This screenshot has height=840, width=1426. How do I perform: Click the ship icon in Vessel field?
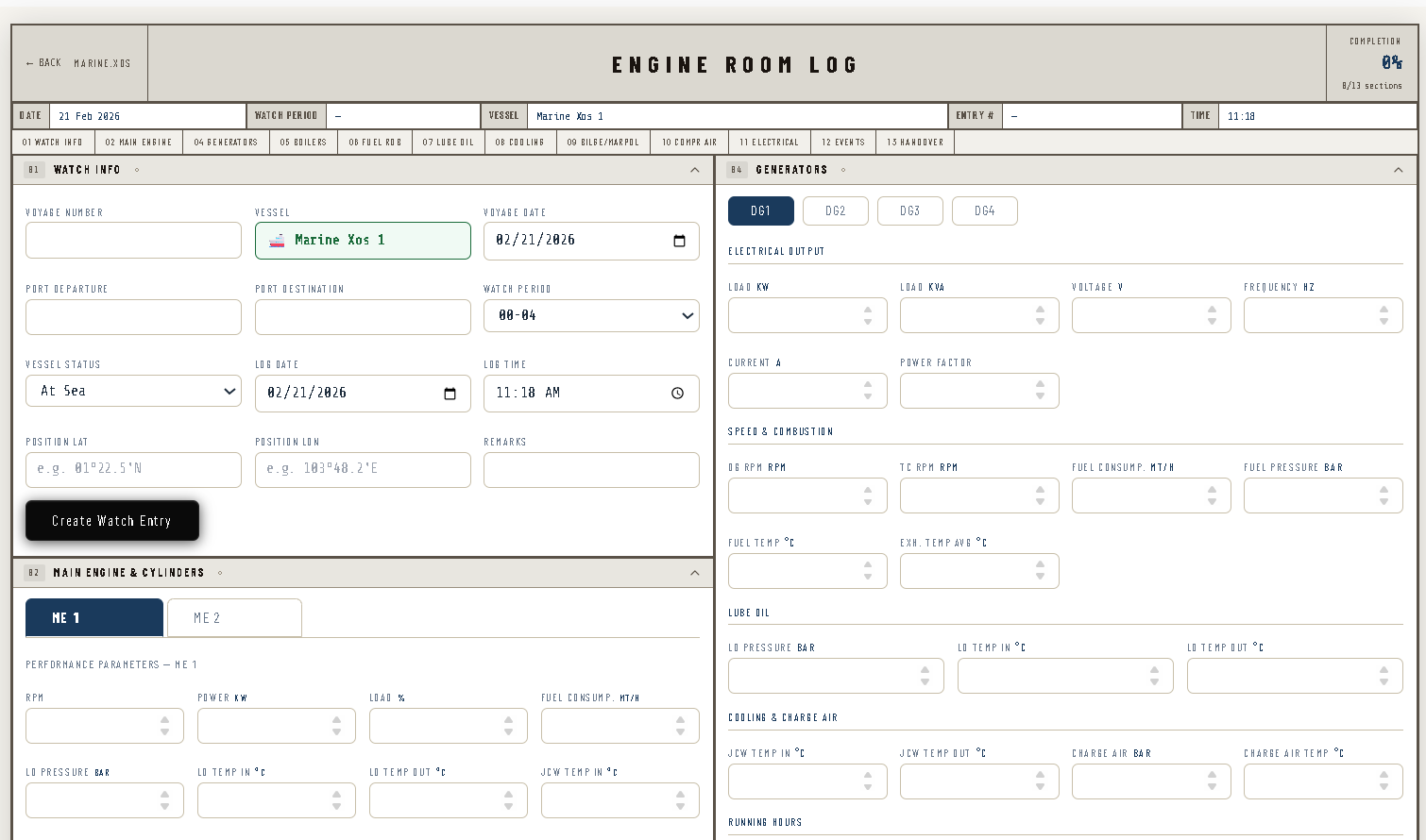(277, 241)
